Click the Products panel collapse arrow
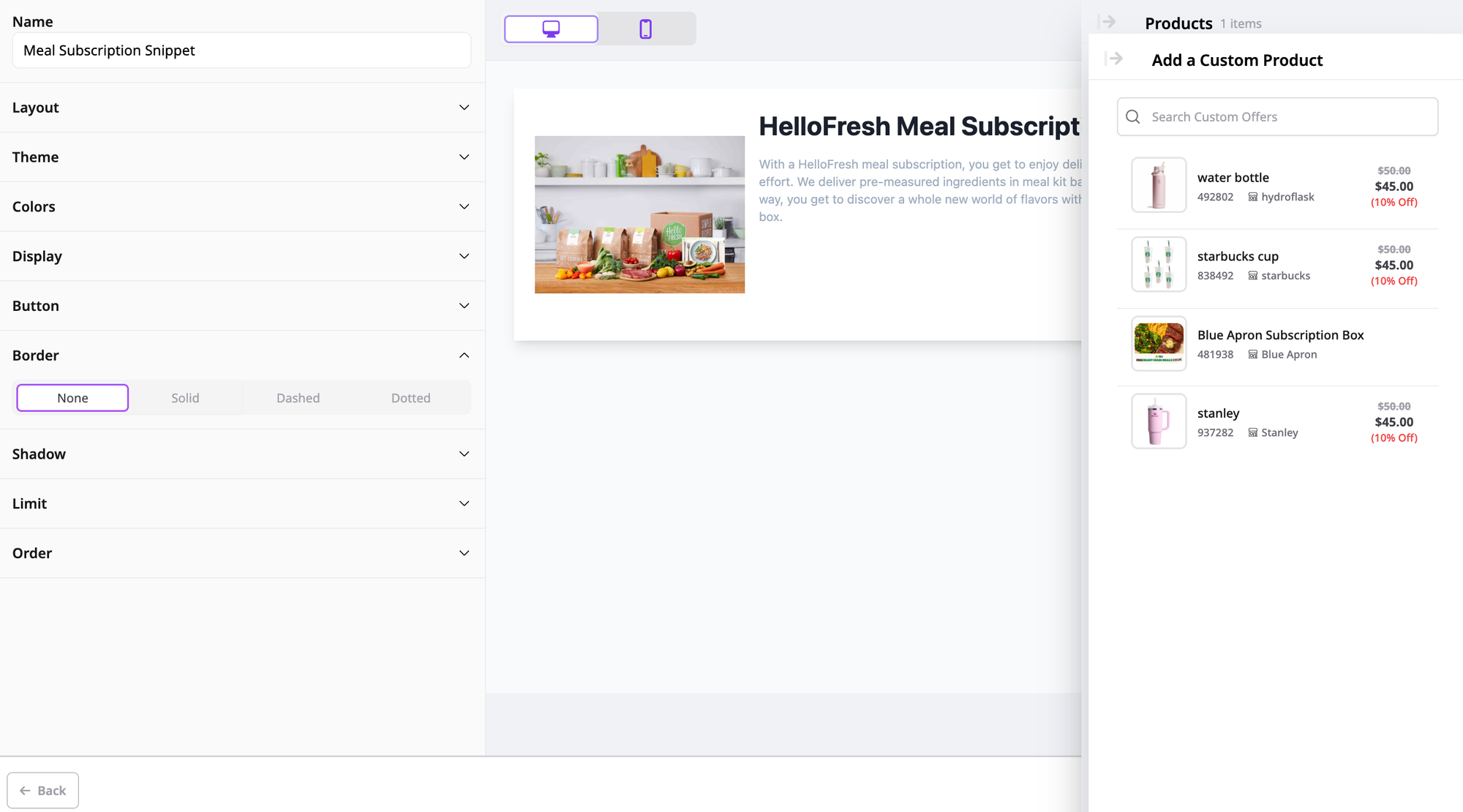Screen dimensions: 1463x812 pos(1107,22)
